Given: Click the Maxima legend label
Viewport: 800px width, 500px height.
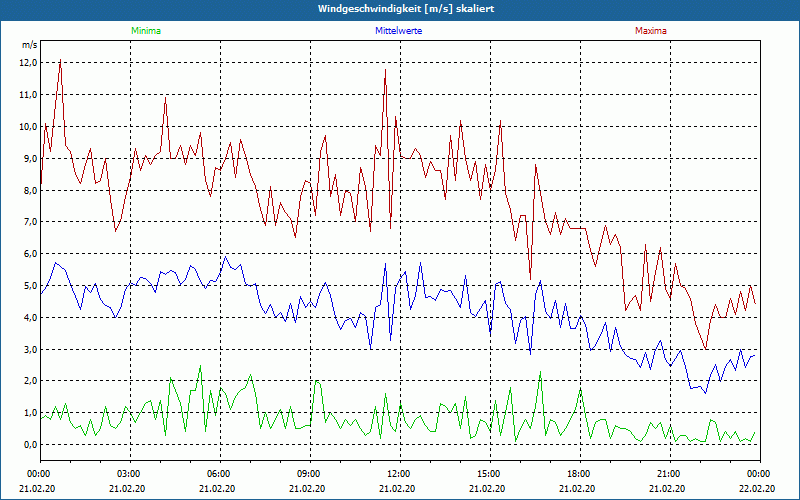Looking at the screenshot, I should coord(651,31).
